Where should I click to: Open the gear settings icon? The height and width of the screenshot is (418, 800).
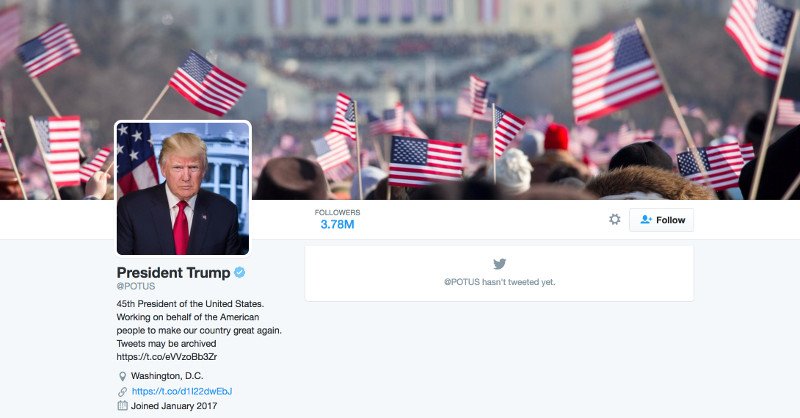tap(615, 219)
